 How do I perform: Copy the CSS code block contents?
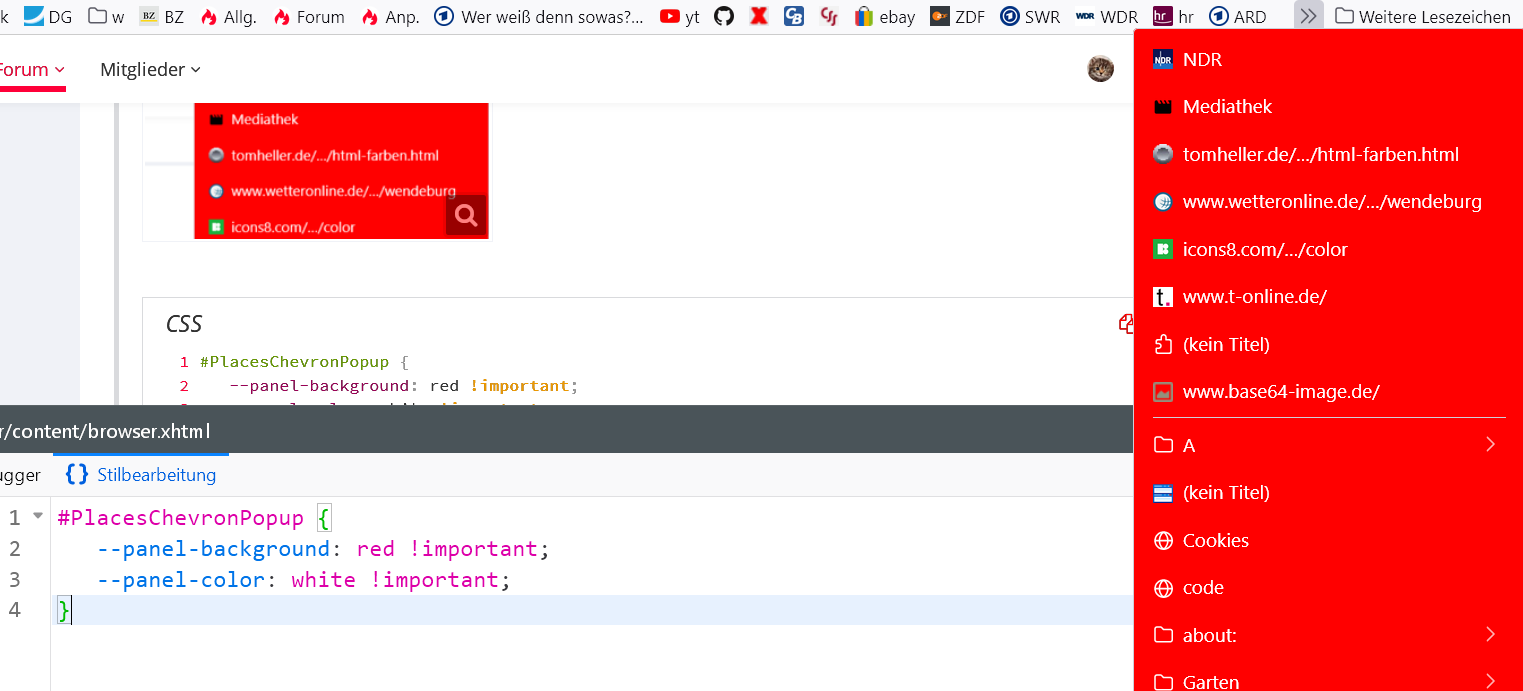click(x=1126, y=323)
